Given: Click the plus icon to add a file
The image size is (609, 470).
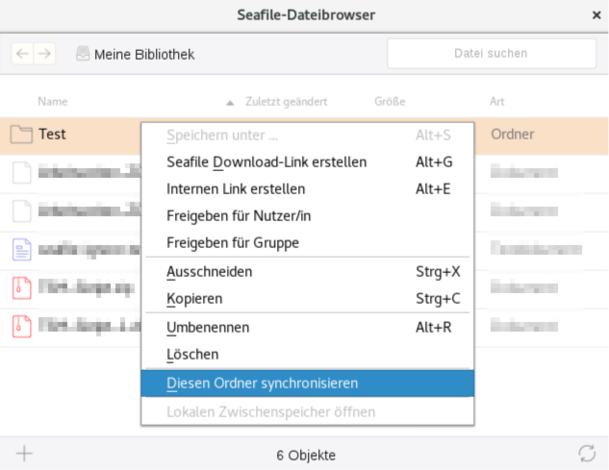Looking at the screenshot, I should (x=24, y=454).
